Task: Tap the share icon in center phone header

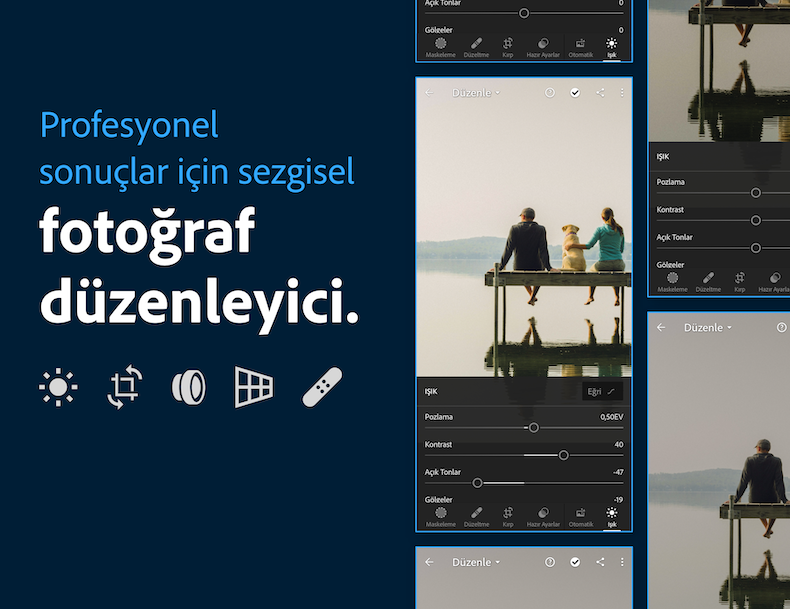Action: (x=600, y=92)
